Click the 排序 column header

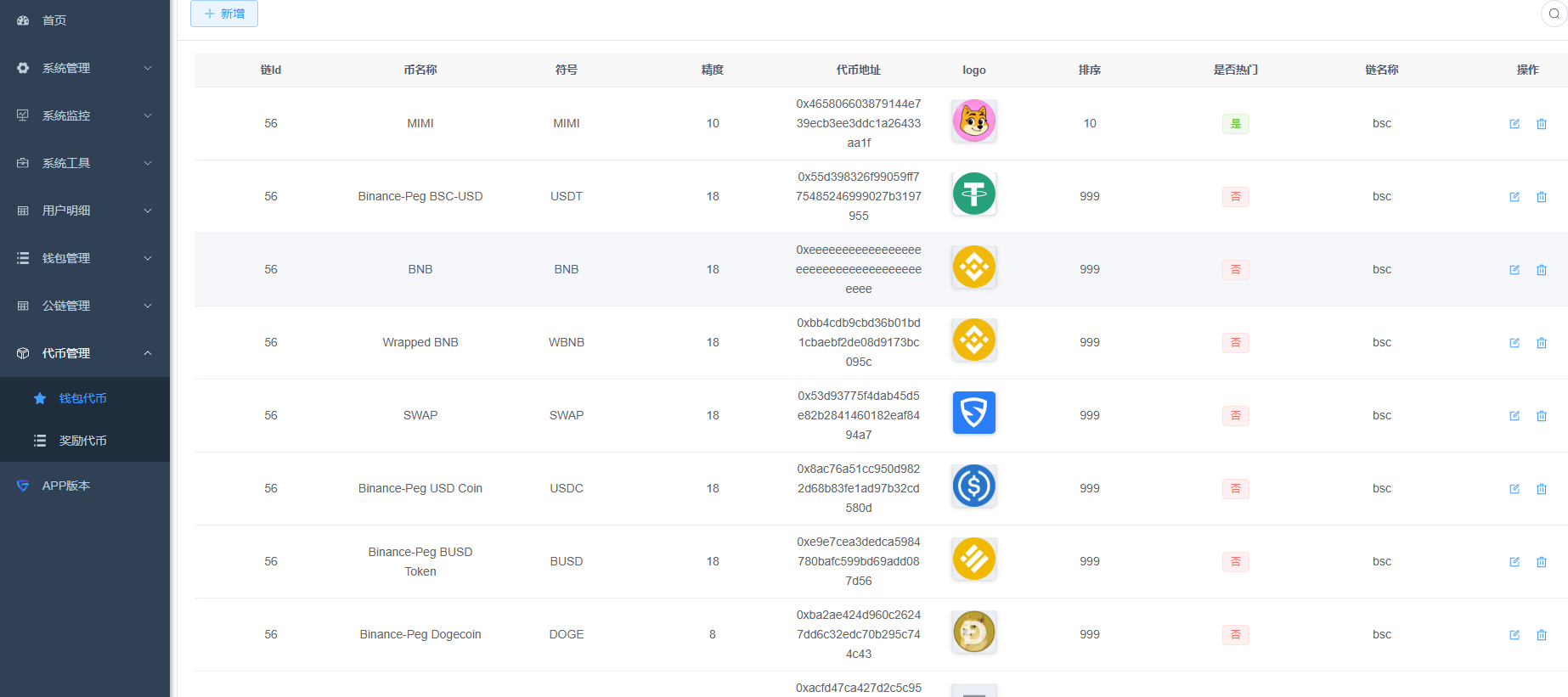1089,70
